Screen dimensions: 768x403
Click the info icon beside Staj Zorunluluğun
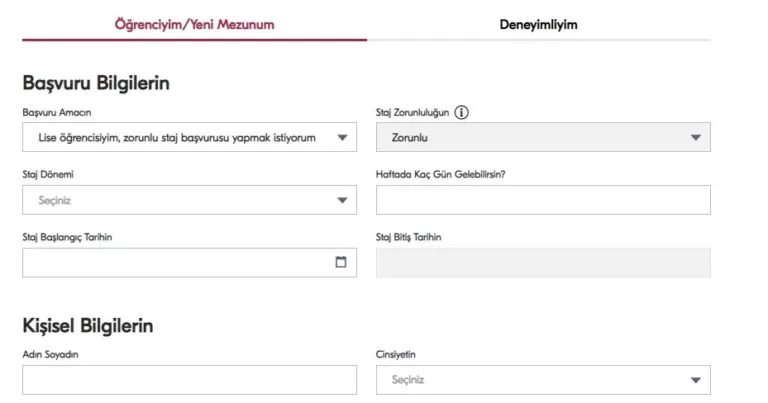pyautogui.click(x=462, y=112)
